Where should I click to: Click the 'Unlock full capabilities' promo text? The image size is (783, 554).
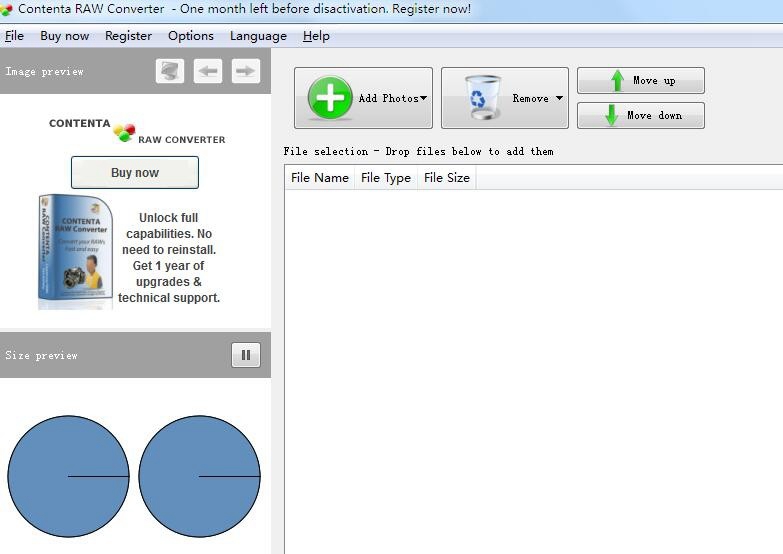point(169,258)
